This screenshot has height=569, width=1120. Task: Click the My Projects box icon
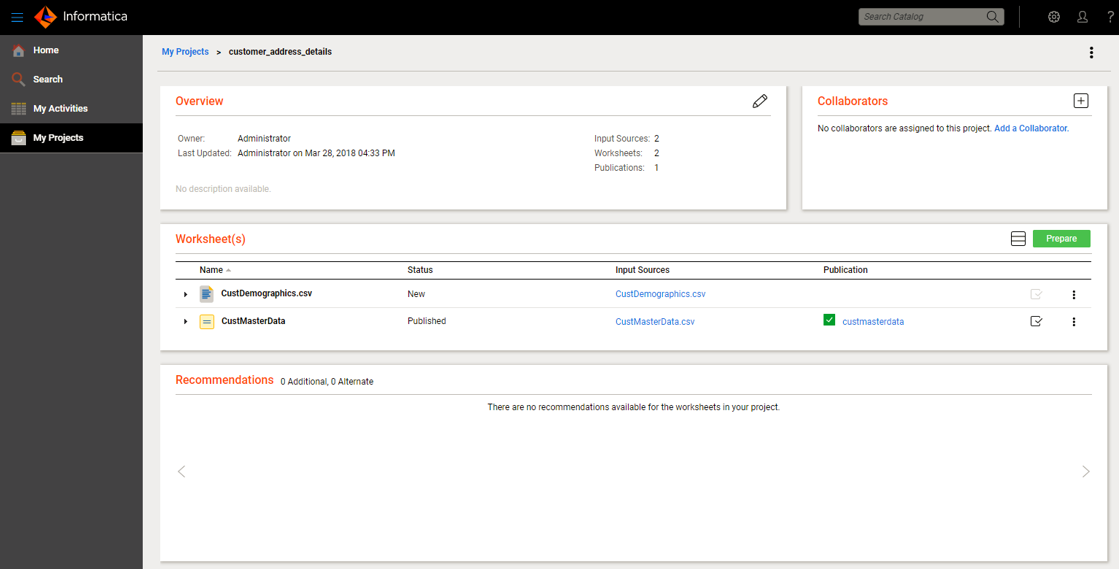click(x=19, y=138)
